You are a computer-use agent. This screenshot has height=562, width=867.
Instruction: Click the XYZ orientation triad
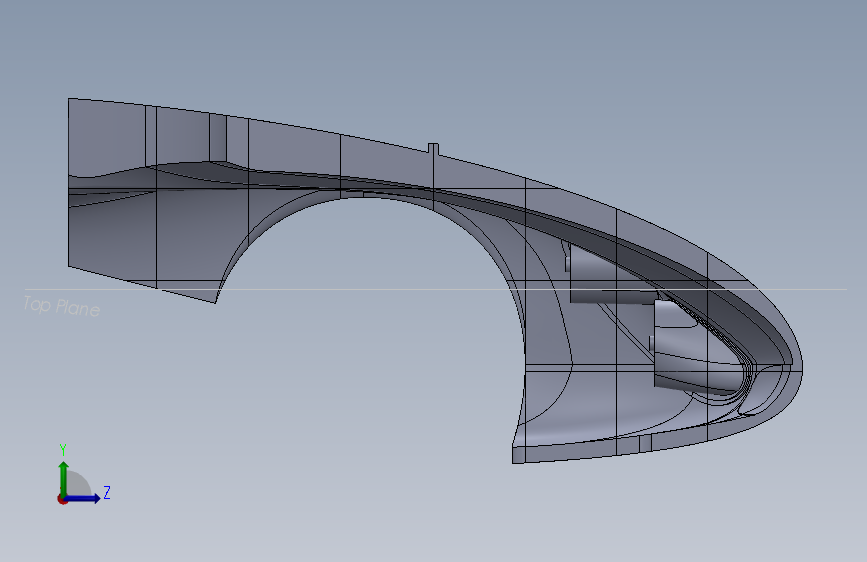pyautogui.click(x=83, y=475)
